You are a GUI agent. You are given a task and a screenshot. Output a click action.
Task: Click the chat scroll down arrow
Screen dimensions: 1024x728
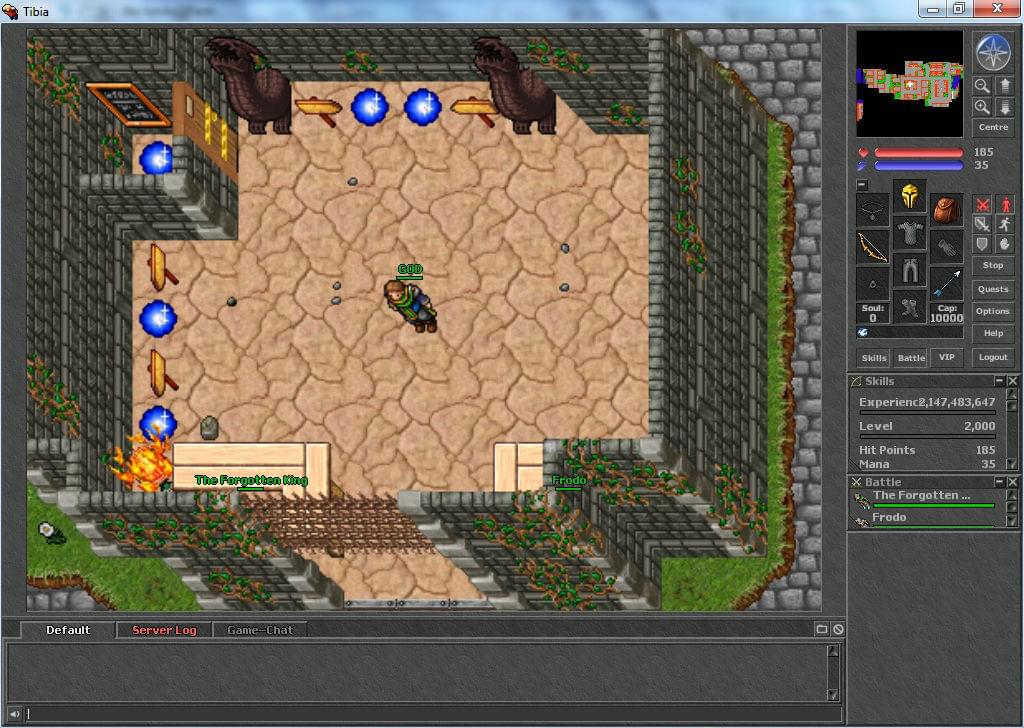pyautogui.click(x=833, y=695)
